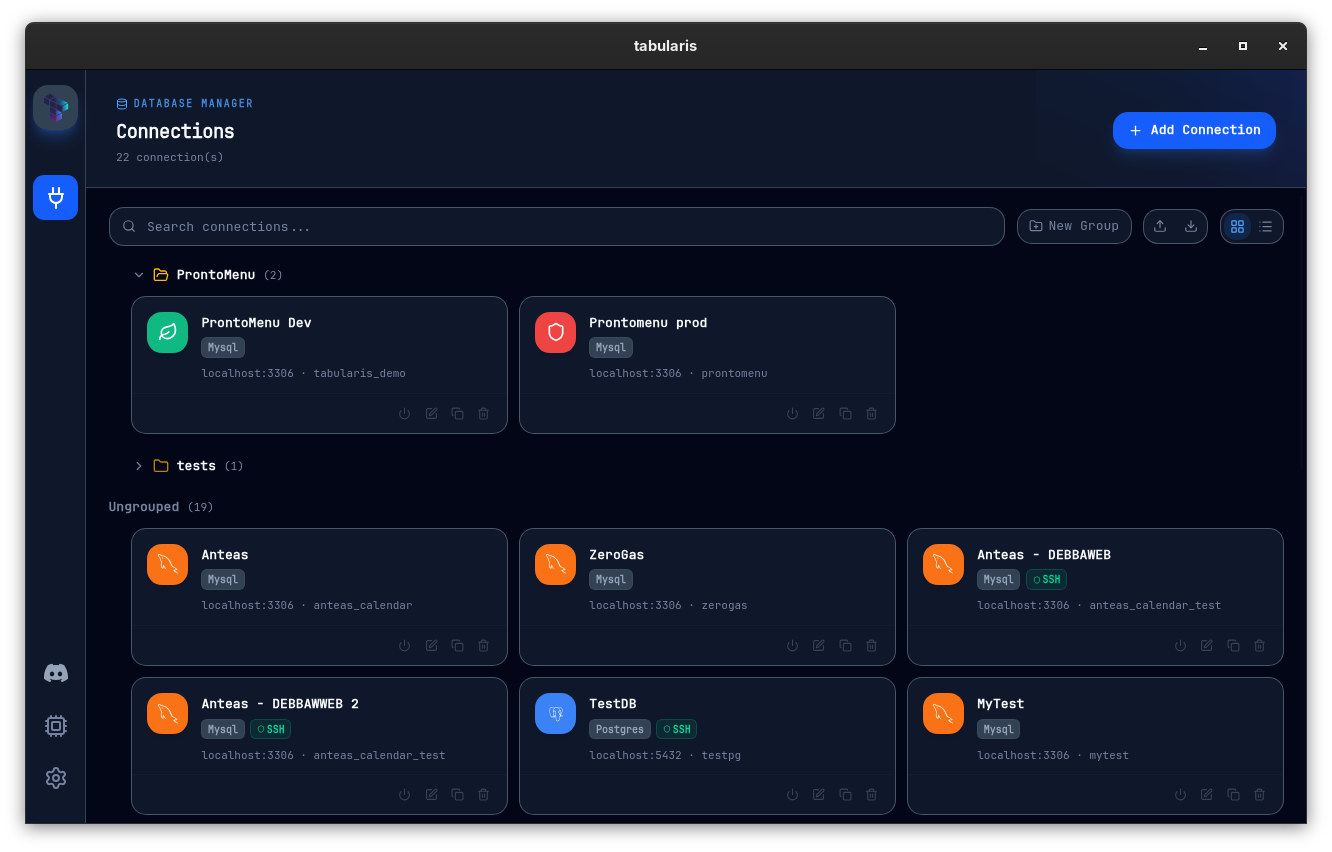Click "localhost:3306 · zerogas" text
The image size is (1332, 852).
click(x=668, y=605)
